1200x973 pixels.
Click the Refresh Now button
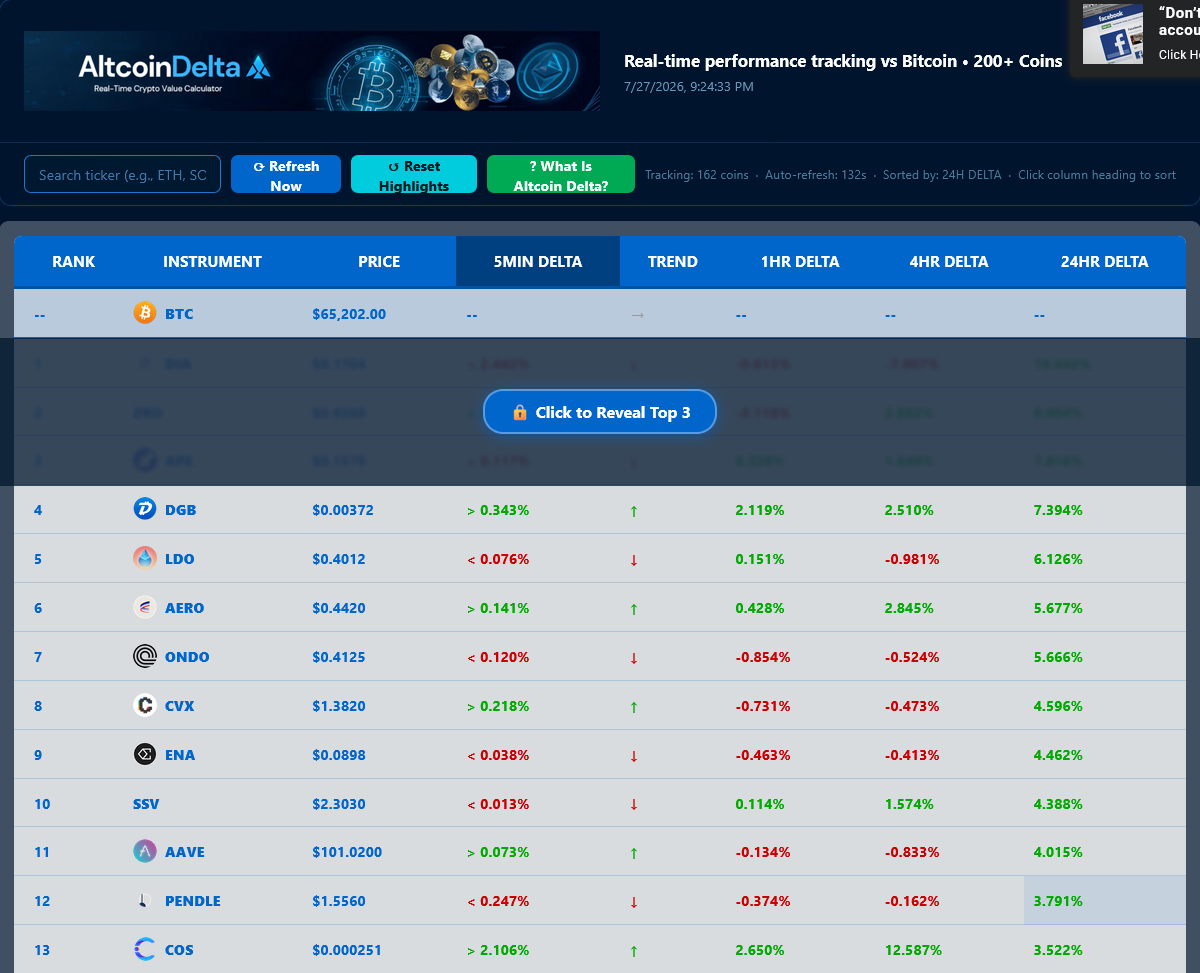[x=286, y=174]
